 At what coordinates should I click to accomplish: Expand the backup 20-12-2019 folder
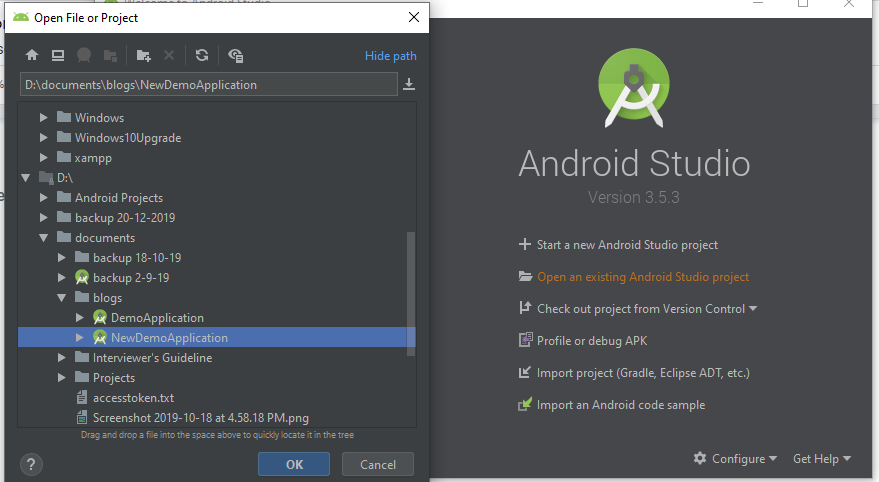pyautogui.click(x=43, y=217)
